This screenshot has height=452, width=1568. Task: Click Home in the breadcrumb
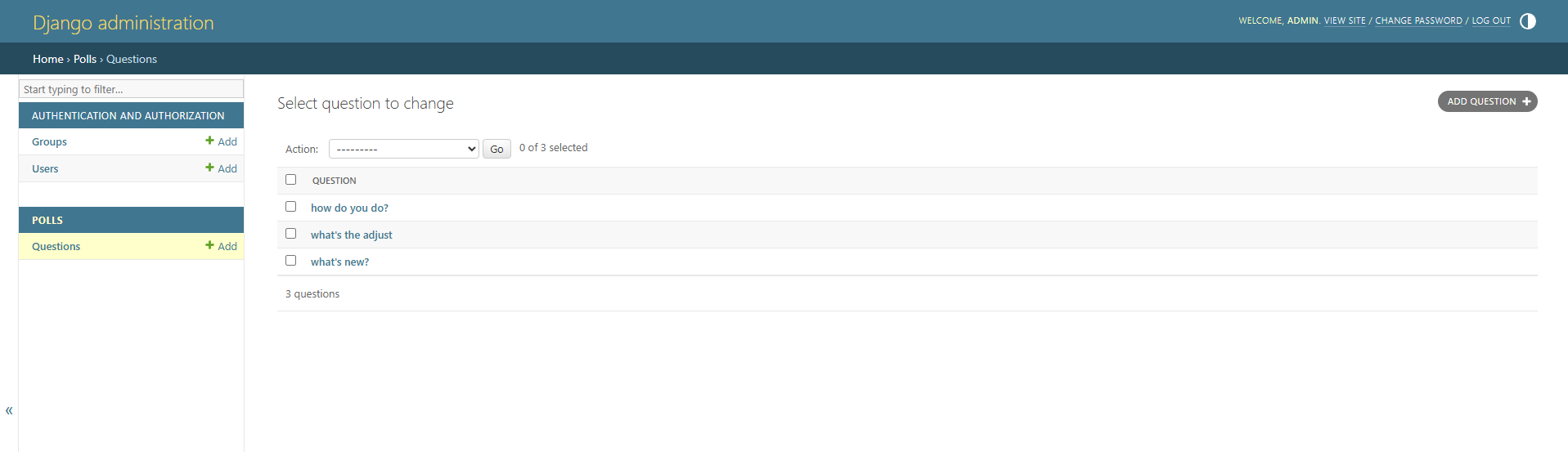click(47, 59)
